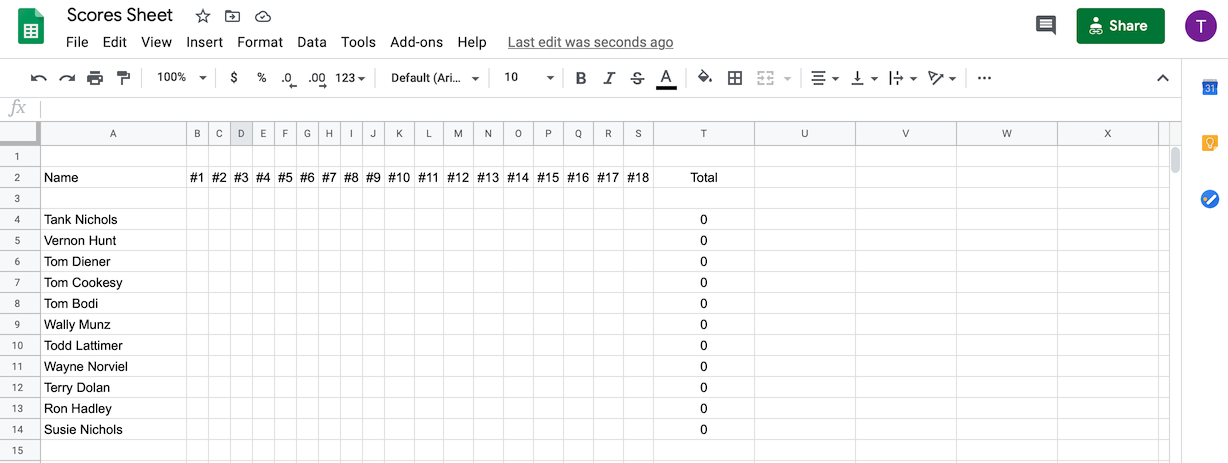Click the green Share button
The height and width of the screenshot is (463, 1228).
(1120, 26)
